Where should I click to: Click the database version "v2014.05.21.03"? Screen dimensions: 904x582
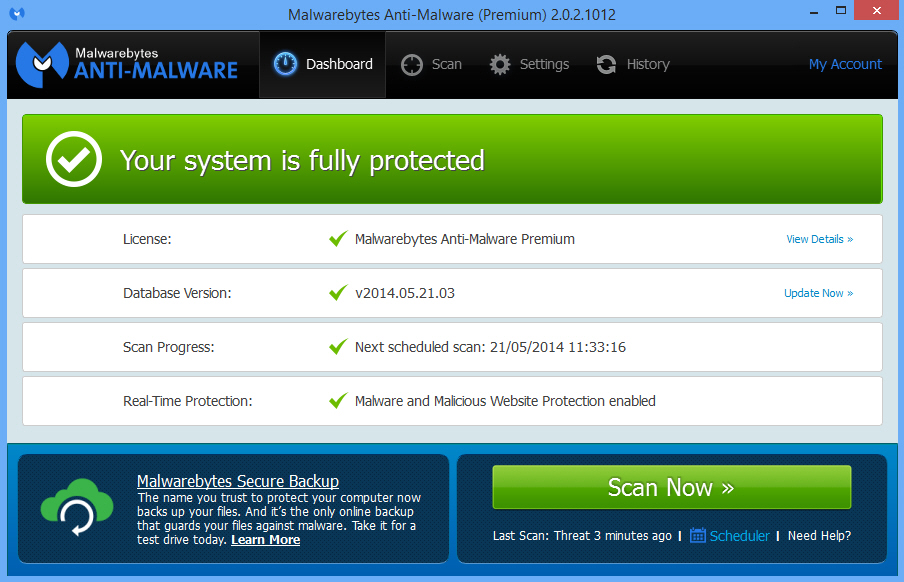coord(405,293)
